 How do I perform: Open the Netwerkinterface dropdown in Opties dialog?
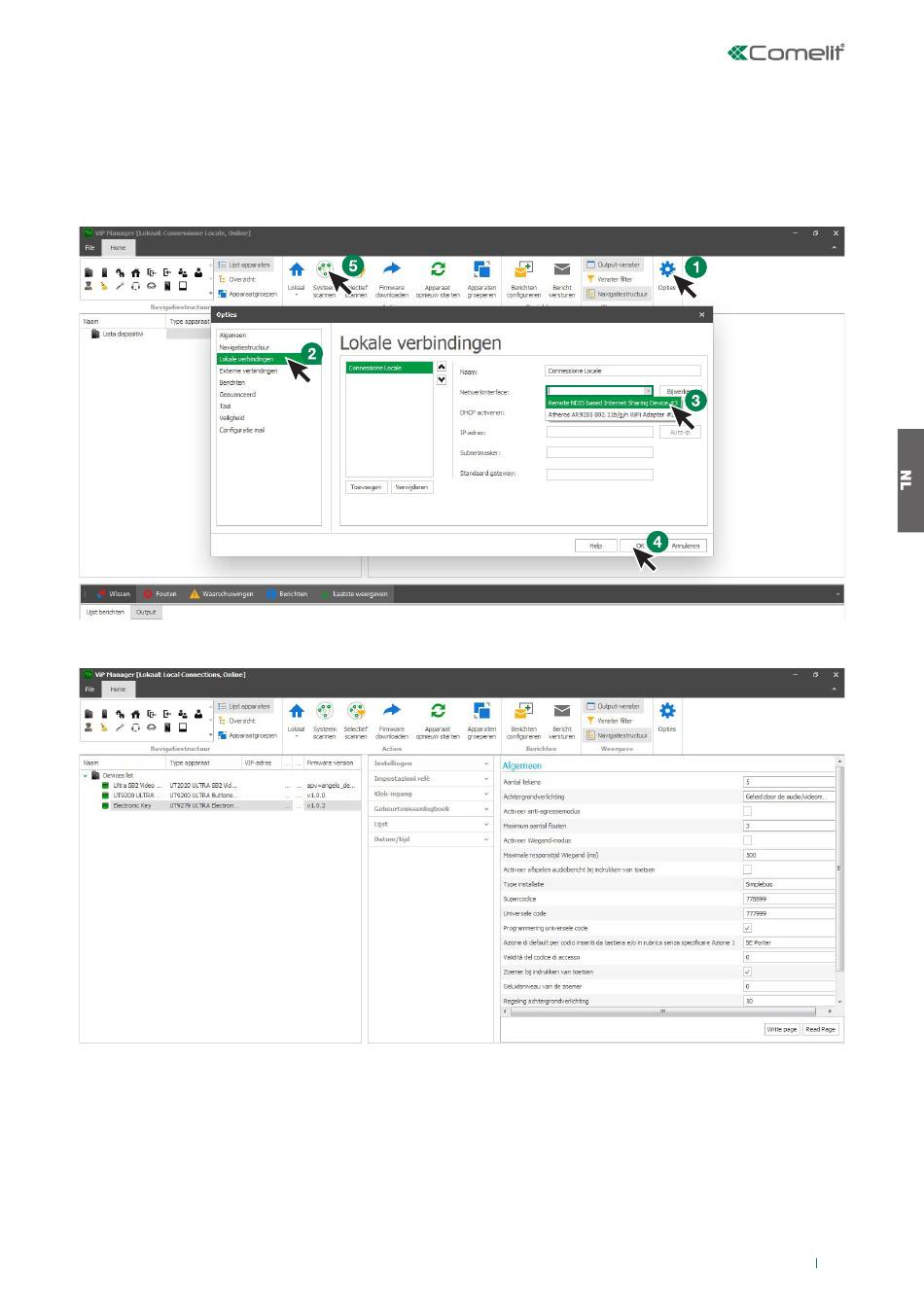point(649,391)
